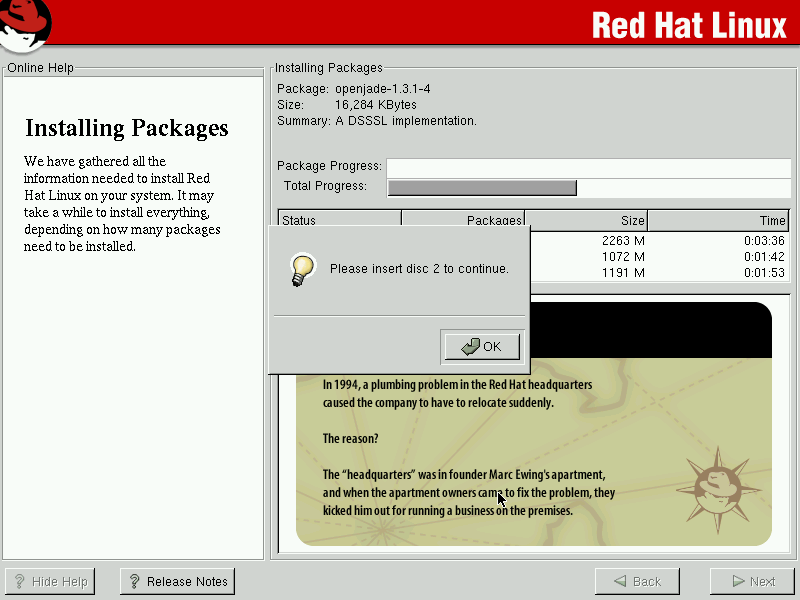Select the 0:01:53 time value
The width and height of the screenshot is (800, 600).
[764, 272]
